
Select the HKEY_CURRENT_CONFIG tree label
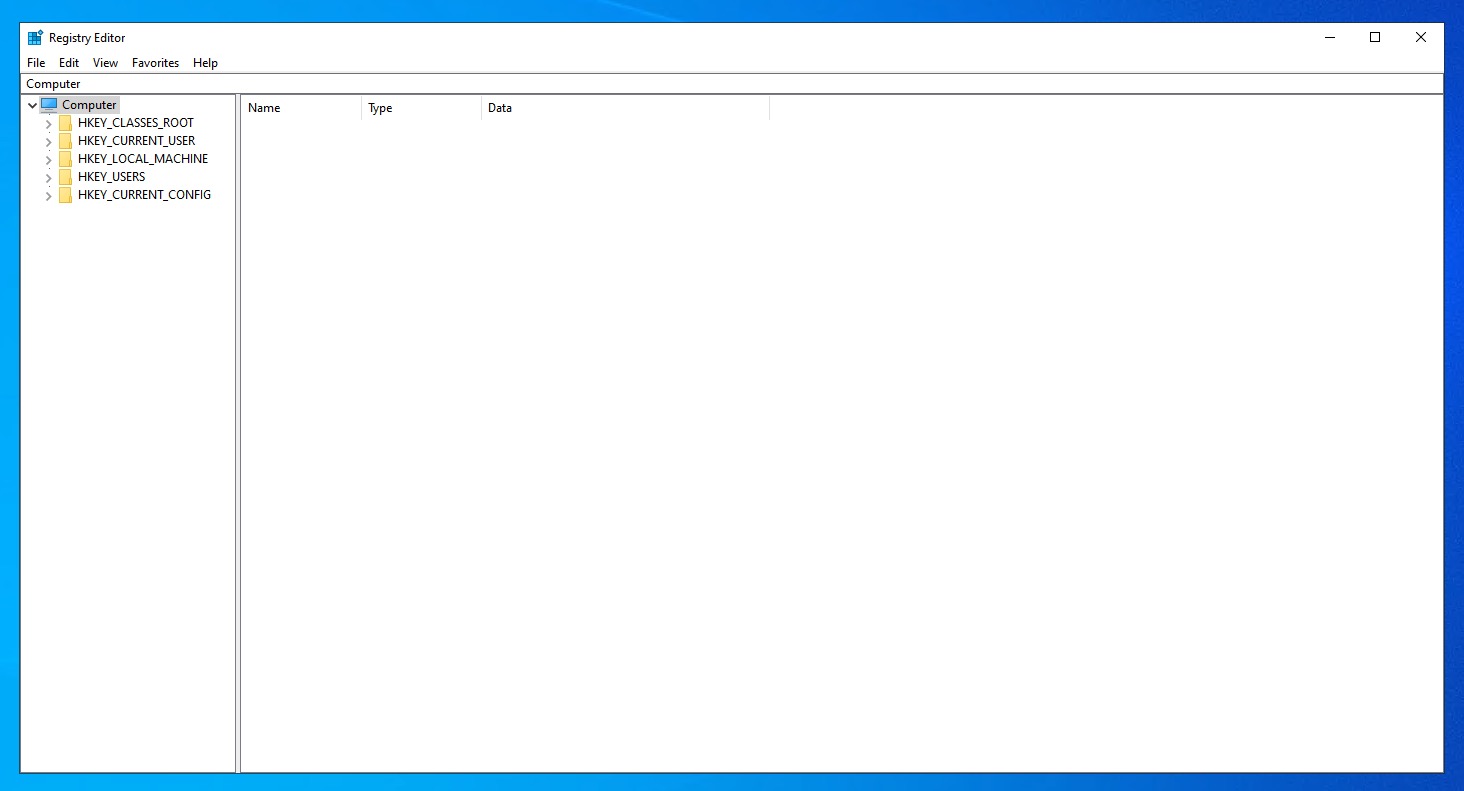(144, 195)
